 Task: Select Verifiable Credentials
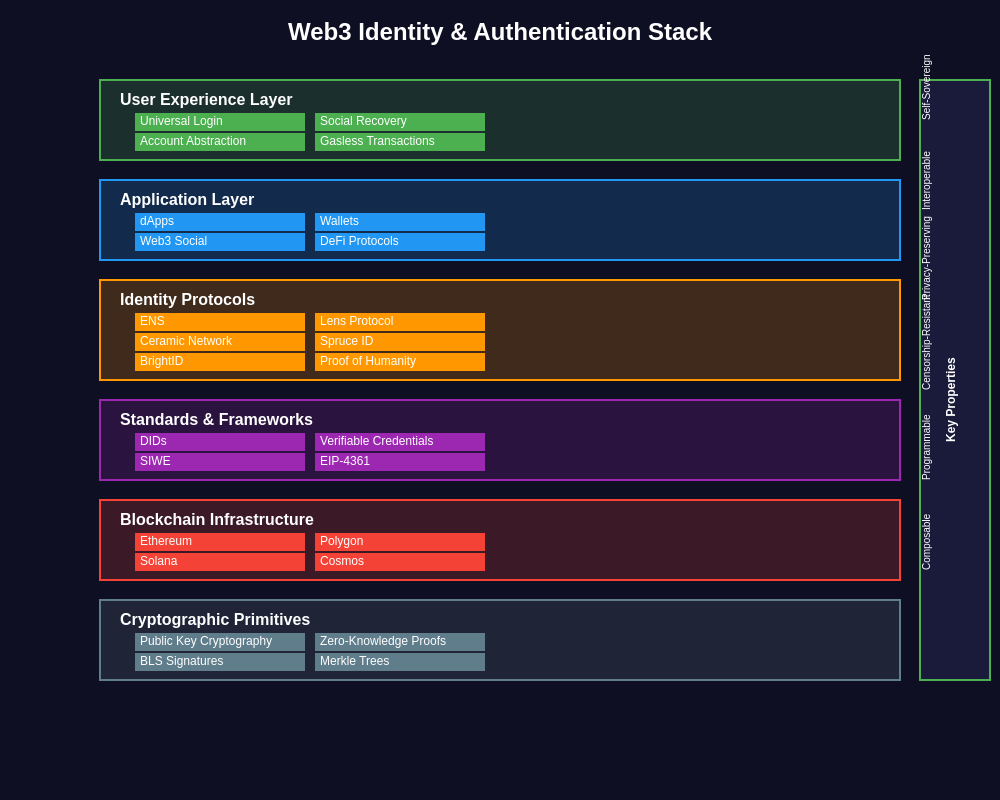(x=400, y=442)
